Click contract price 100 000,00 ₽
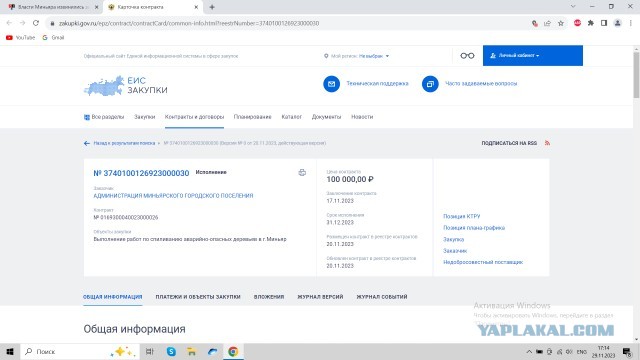The width and height of the screenshot is (640, 360). click(x=350, y=179)
